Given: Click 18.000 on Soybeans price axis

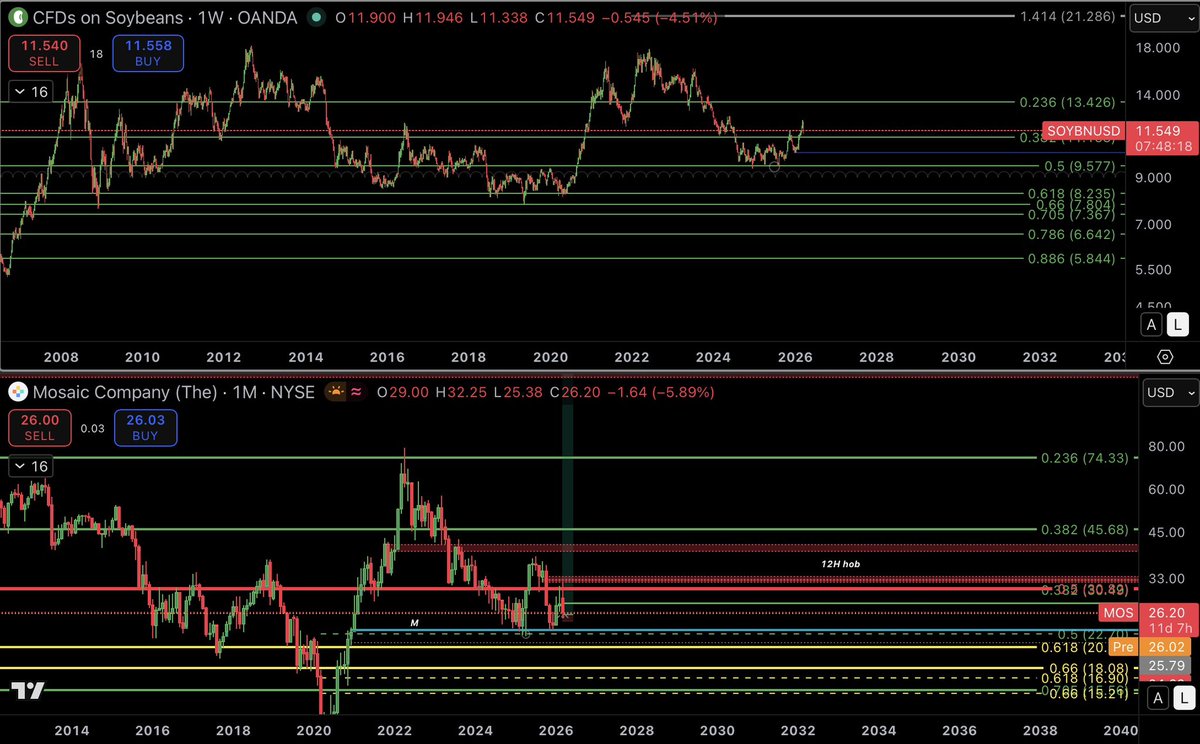Looking at the screenshot, I should pyautogui.click(x=1160, y=47).
